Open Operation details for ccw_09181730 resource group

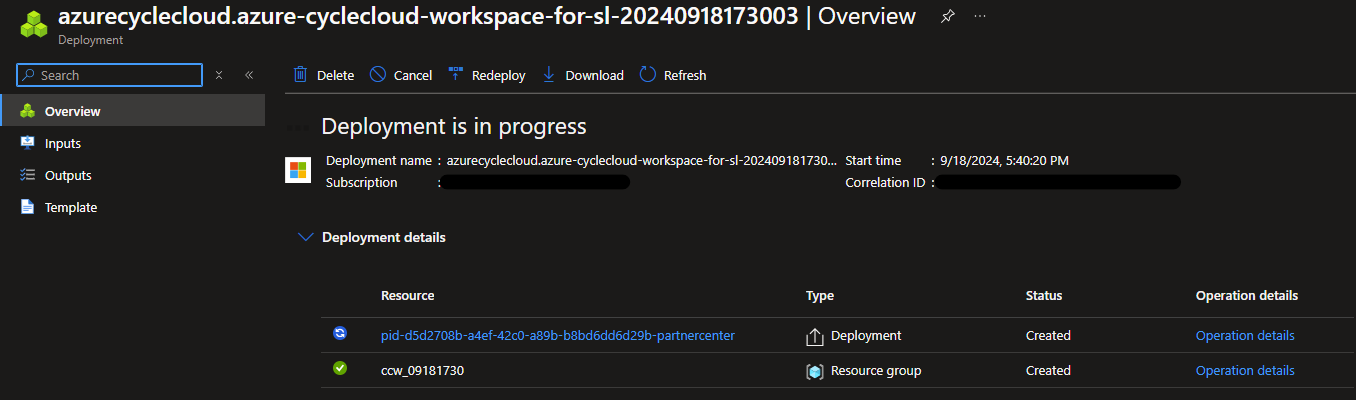[x=1244, y=370]
